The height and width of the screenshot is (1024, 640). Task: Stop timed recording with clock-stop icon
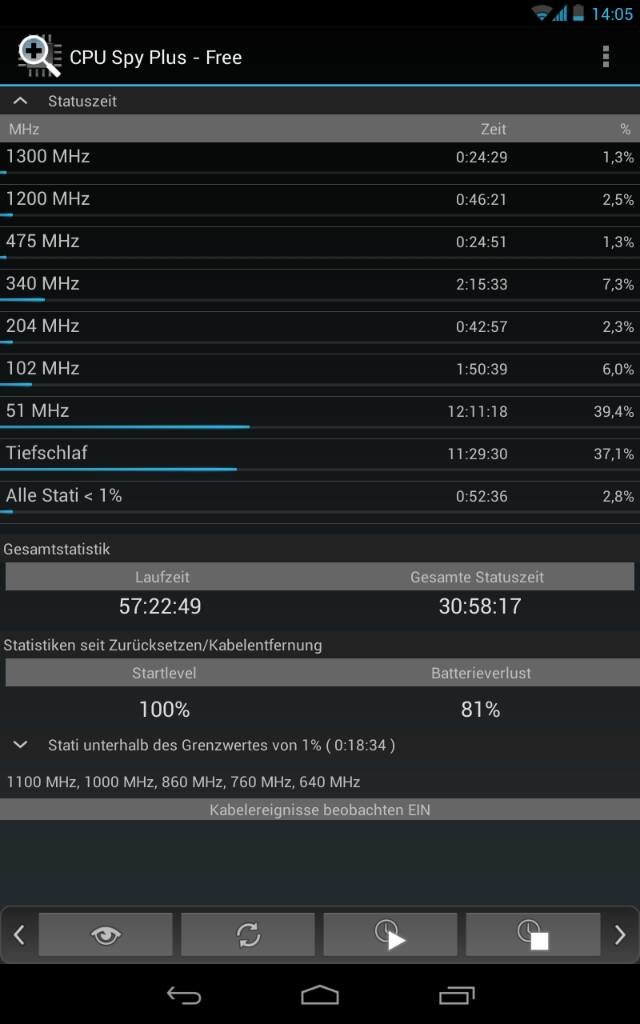point(533,935)
